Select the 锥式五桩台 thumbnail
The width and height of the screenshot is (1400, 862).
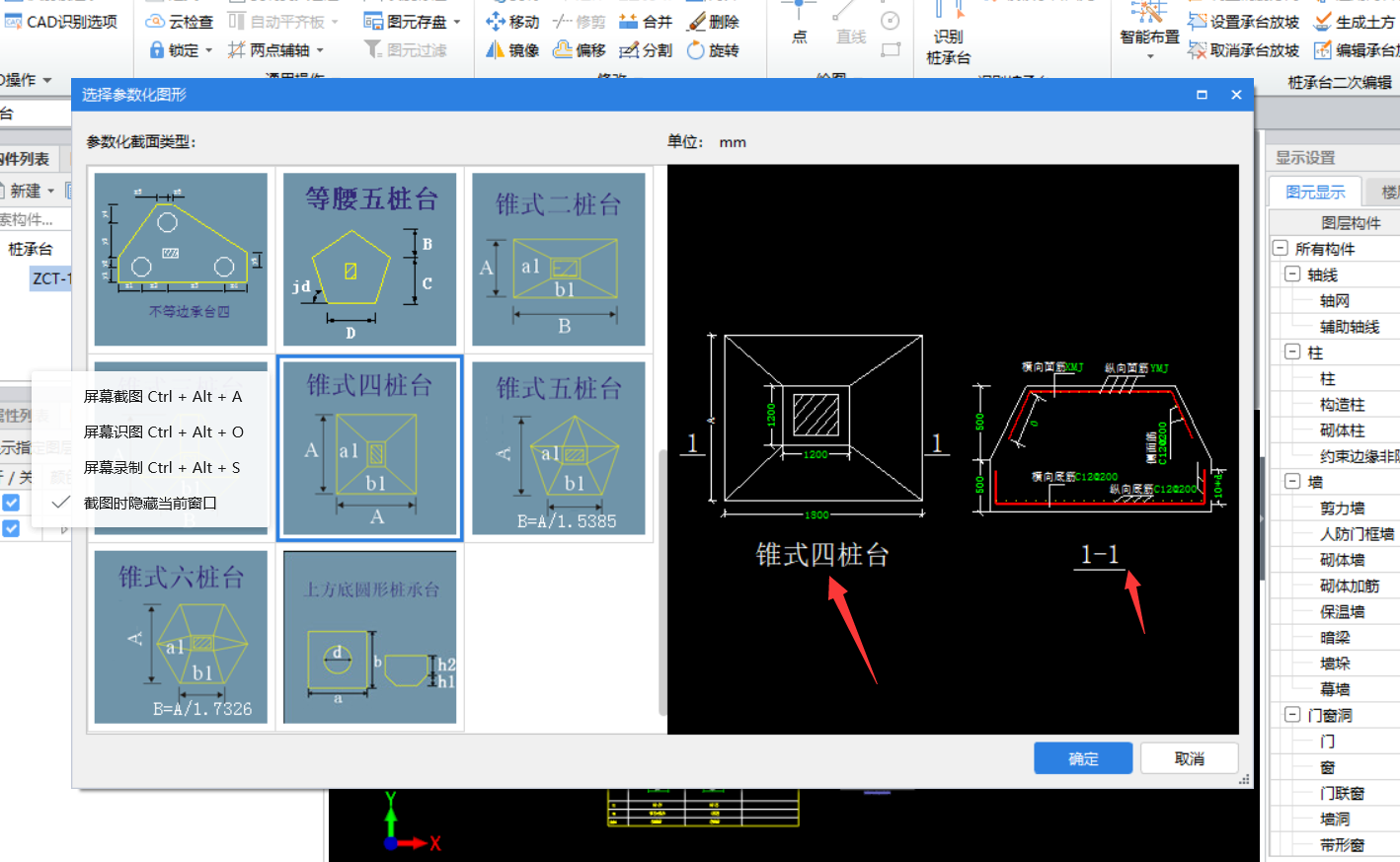(559, 448)
